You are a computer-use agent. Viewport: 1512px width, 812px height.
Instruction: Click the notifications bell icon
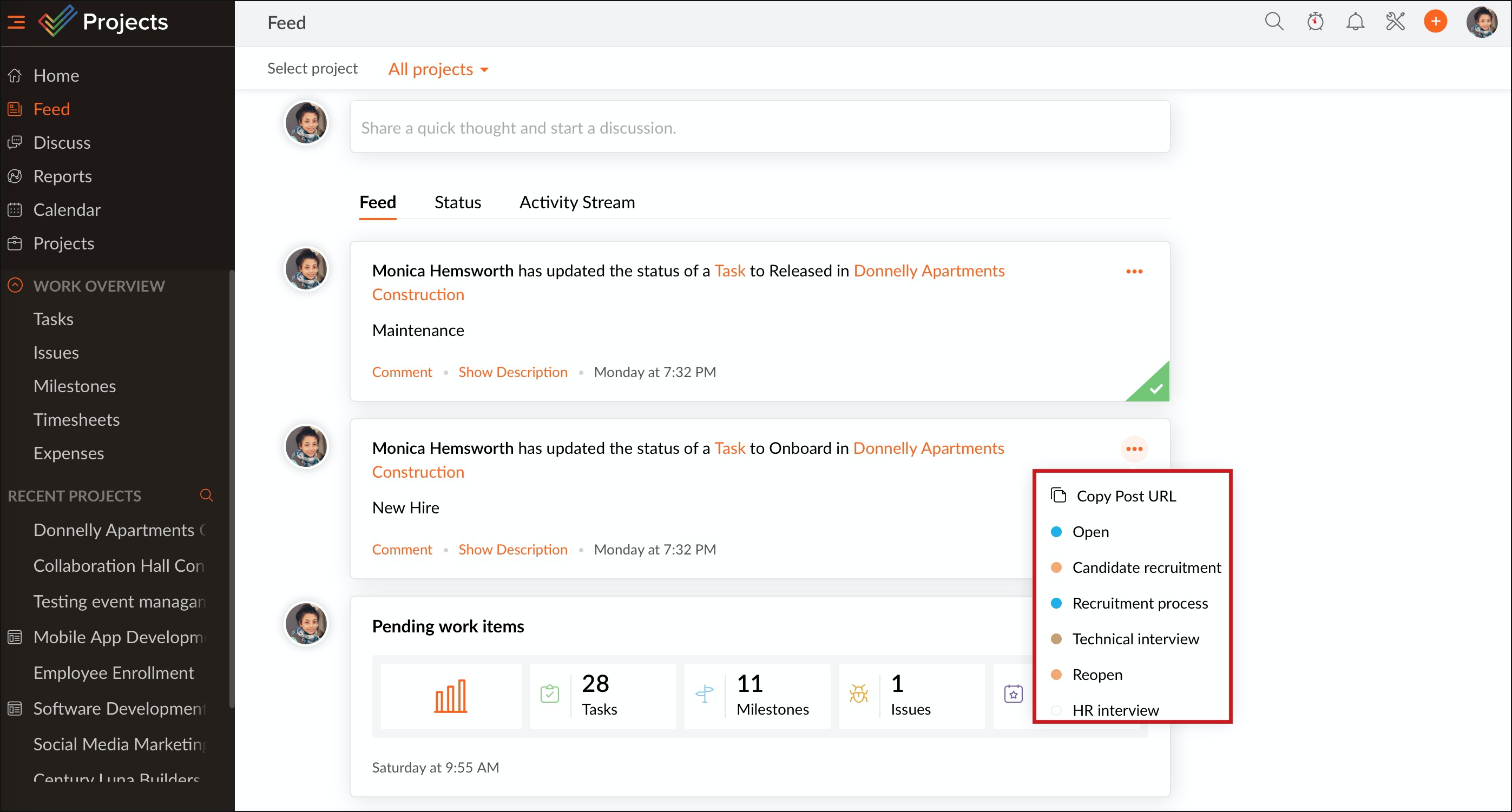tap(1355, 22)
